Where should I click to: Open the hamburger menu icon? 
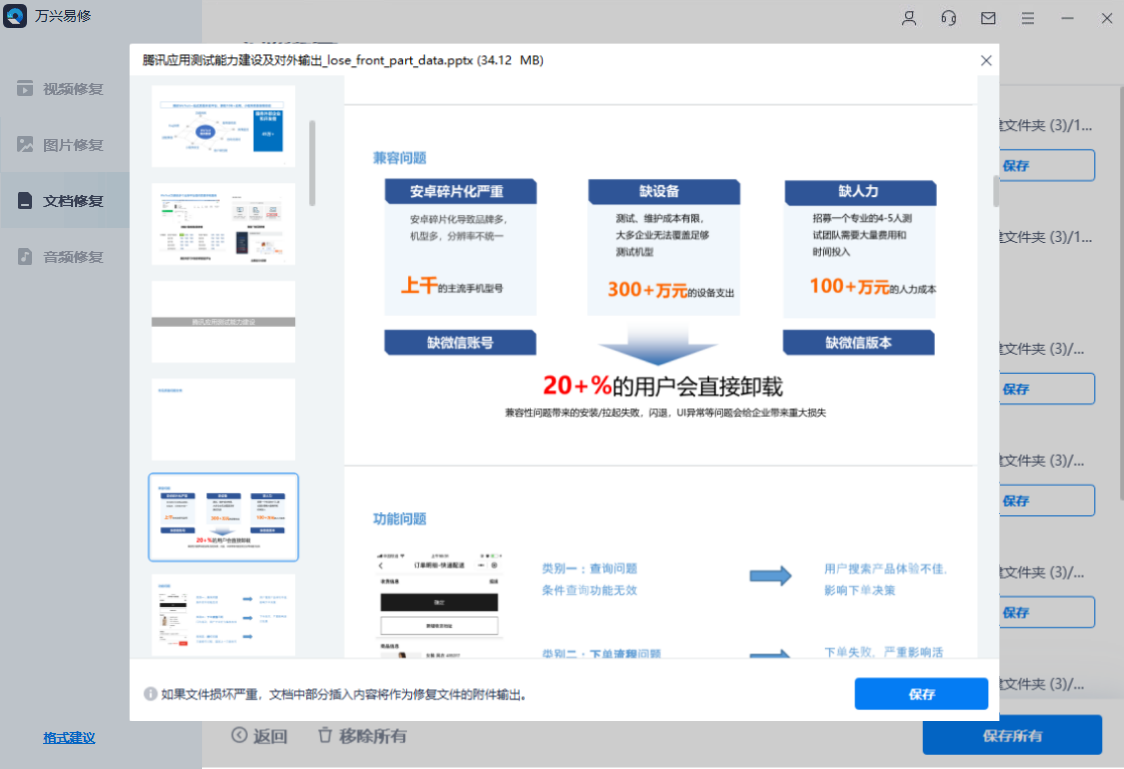(x=1028, y=18)
